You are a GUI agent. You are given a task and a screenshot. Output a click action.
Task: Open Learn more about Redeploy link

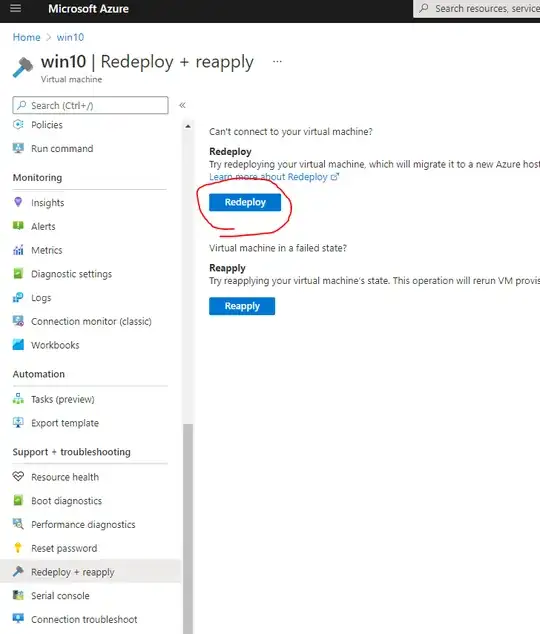[274, 177]
